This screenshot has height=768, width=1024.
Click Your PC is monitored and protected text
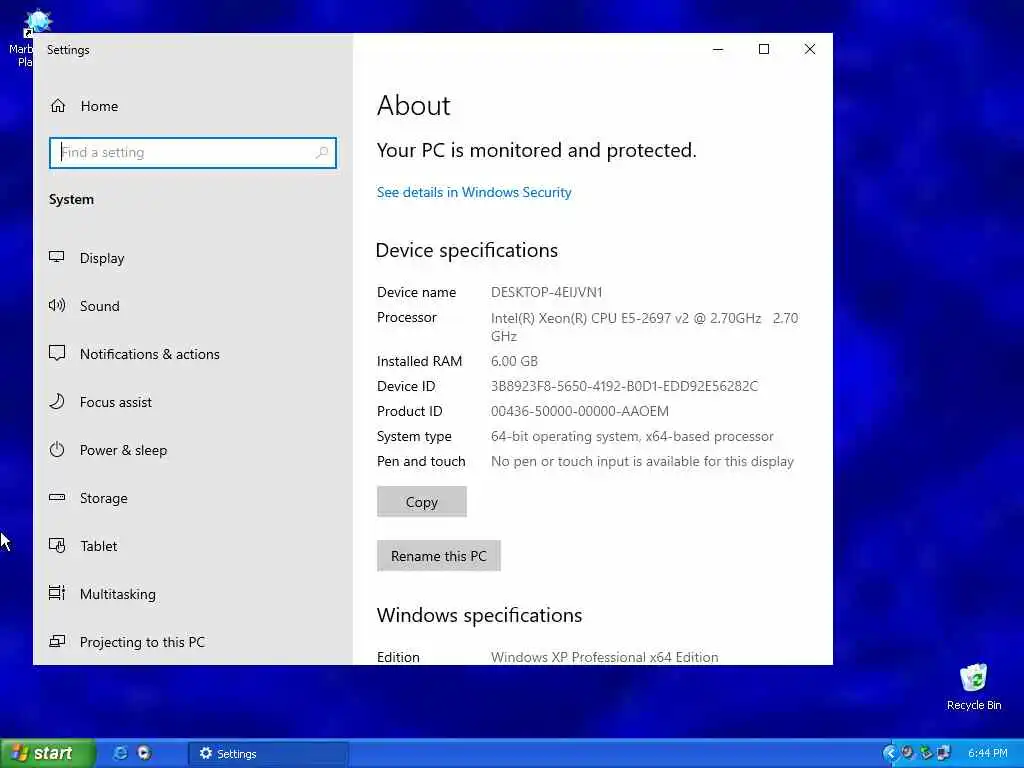point(537,150)
